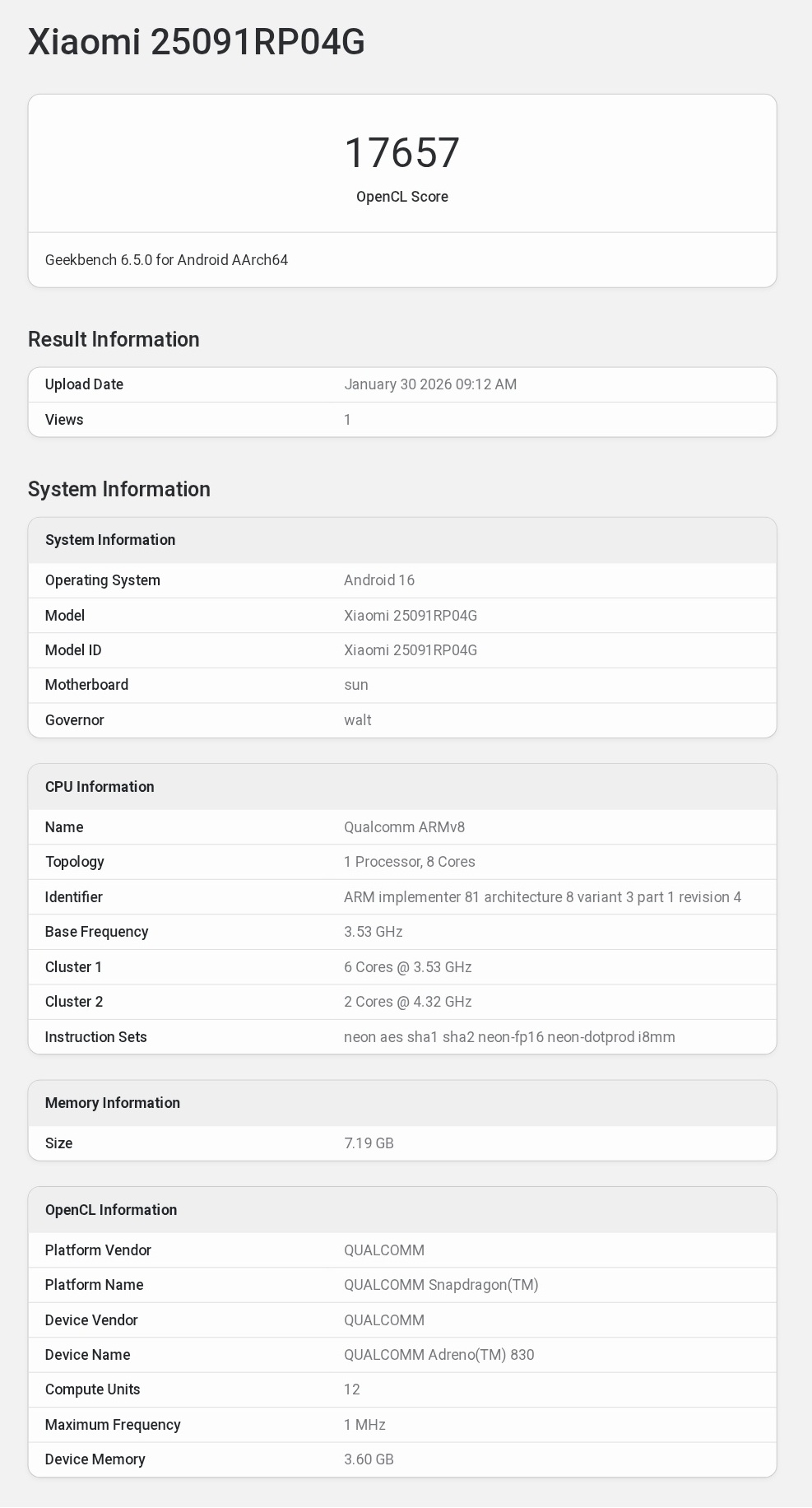Select the Base Frequency value 3.53 GHz
Viewport: 812px width, 1508px height.
[374, 932]
